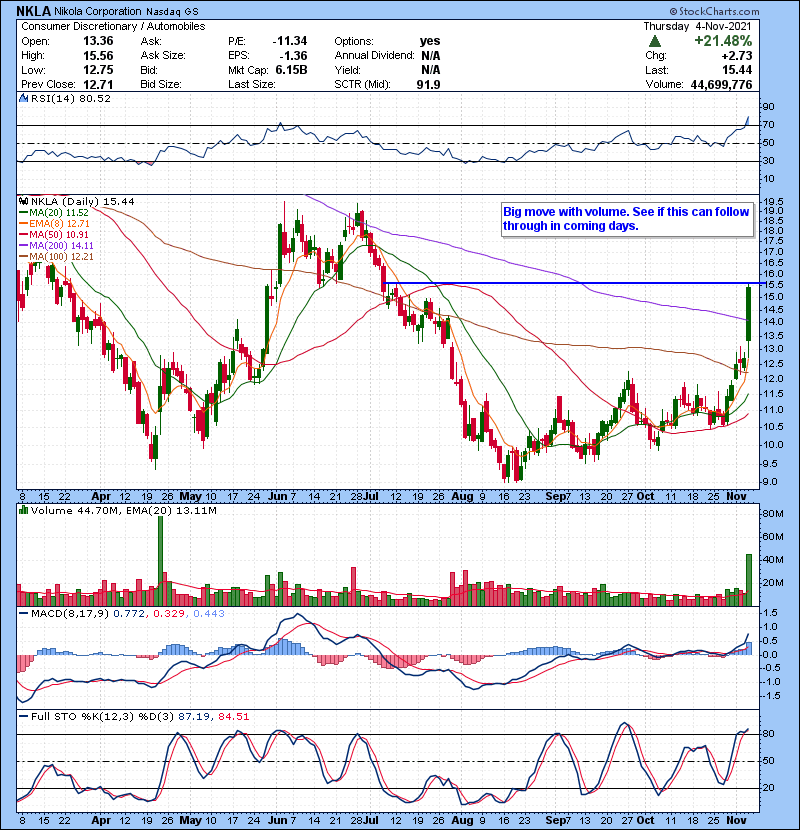800x830 pixels.
Task: Click the RSI(14) 80.52 indicator label
Action: pyautogui.click(x=70, y=98)
